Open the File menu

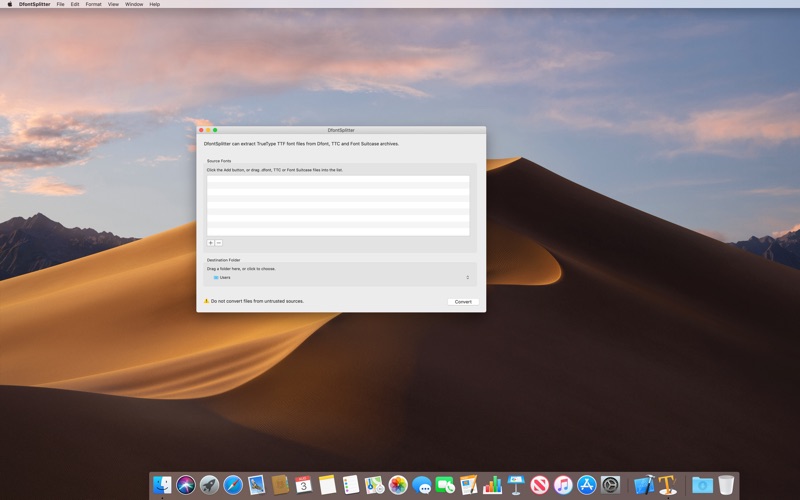60,4
